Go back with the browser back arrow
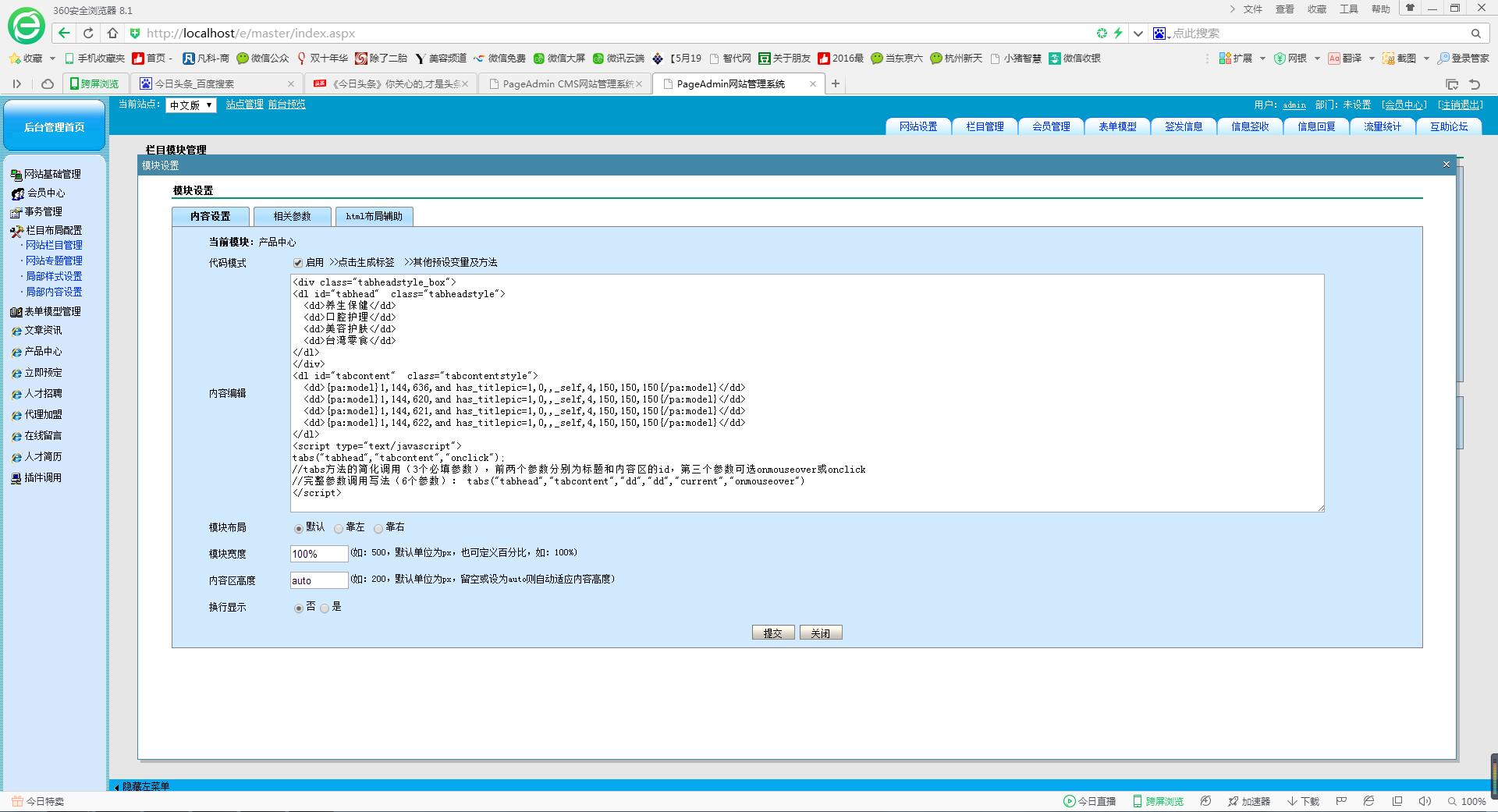 64,33
